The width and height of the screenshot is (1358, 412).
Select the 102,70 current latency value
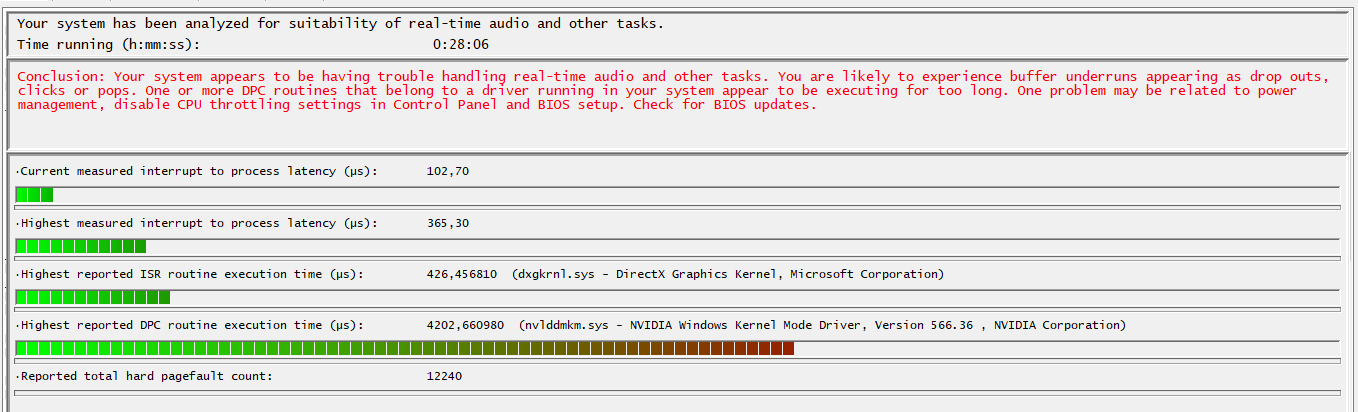(x=447, y=171)
